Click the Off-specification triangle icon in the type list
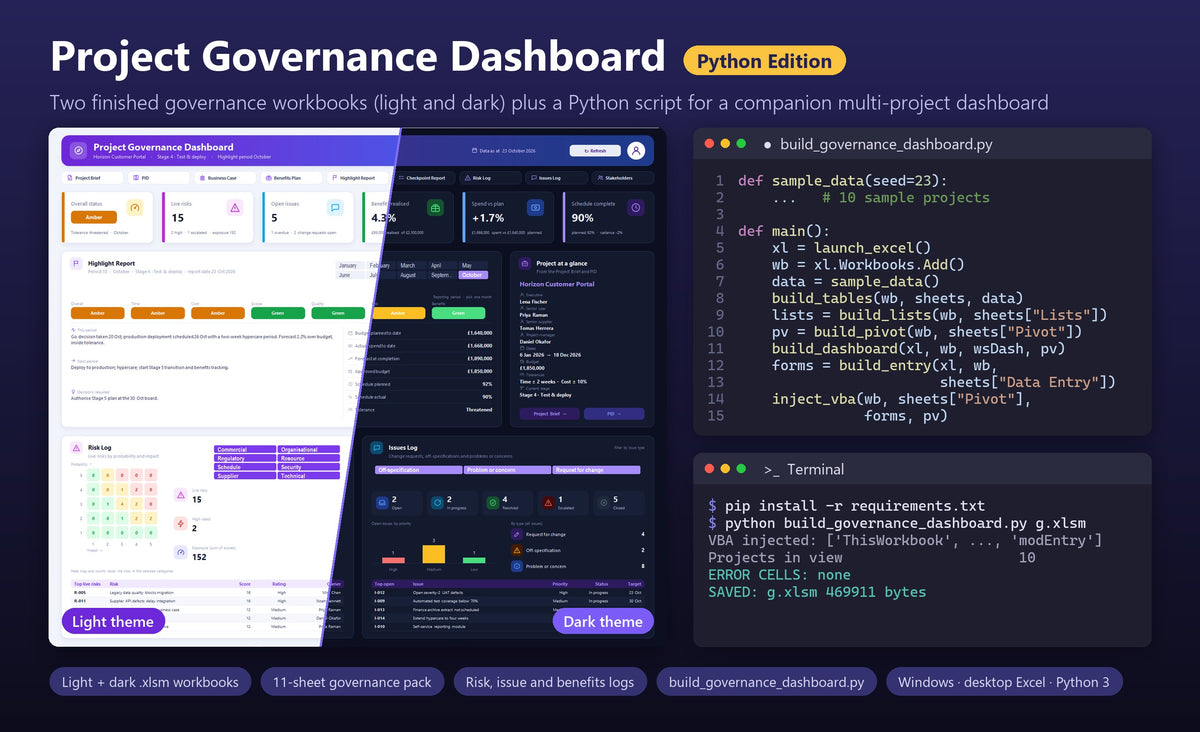The image size is (1200, 732). (x=516, y=550)
